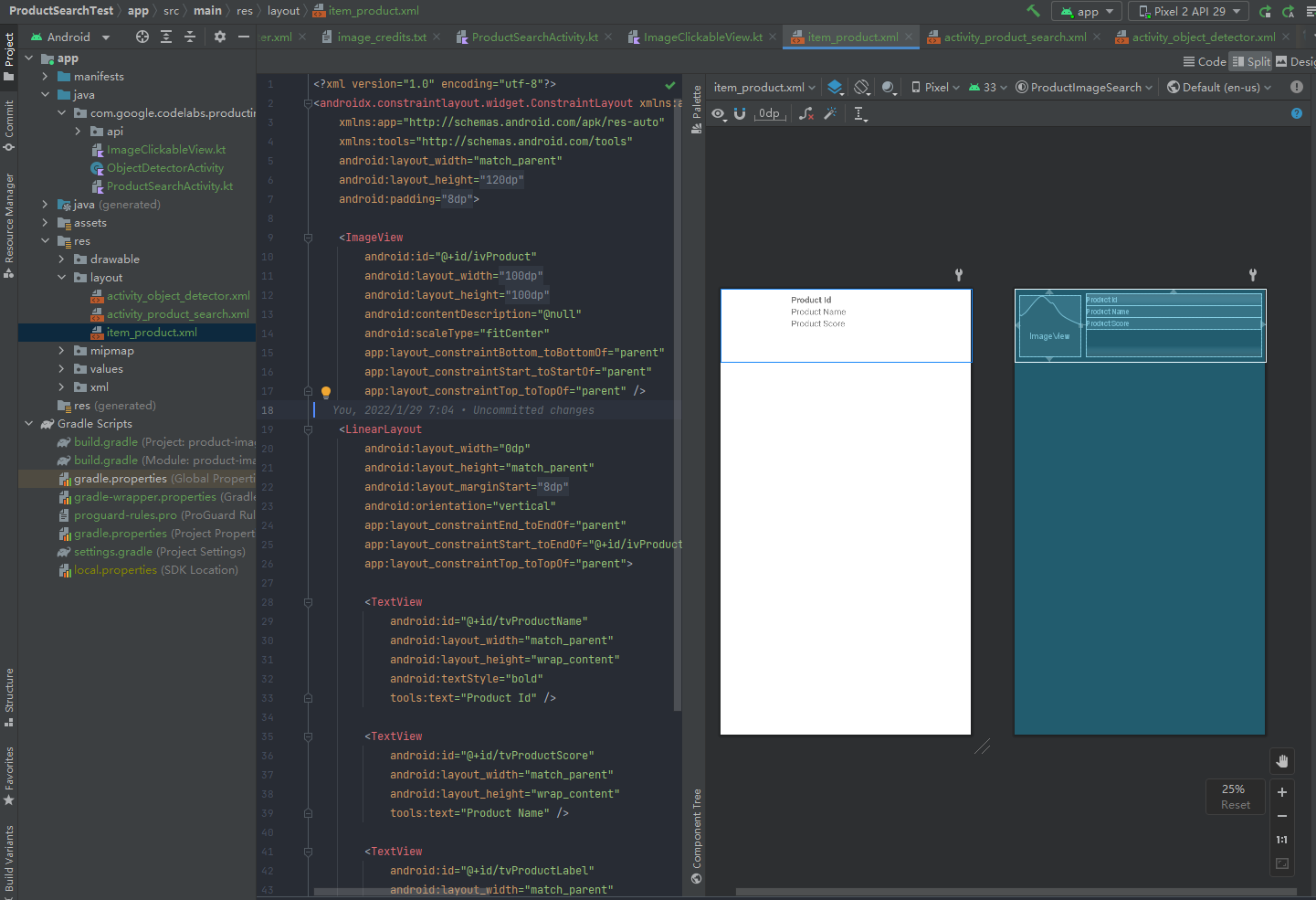Image resolution: width=1316 pixels, height=900 pixels.
Task: Open Select Design Surface layers icon
Action: [835, 87]
